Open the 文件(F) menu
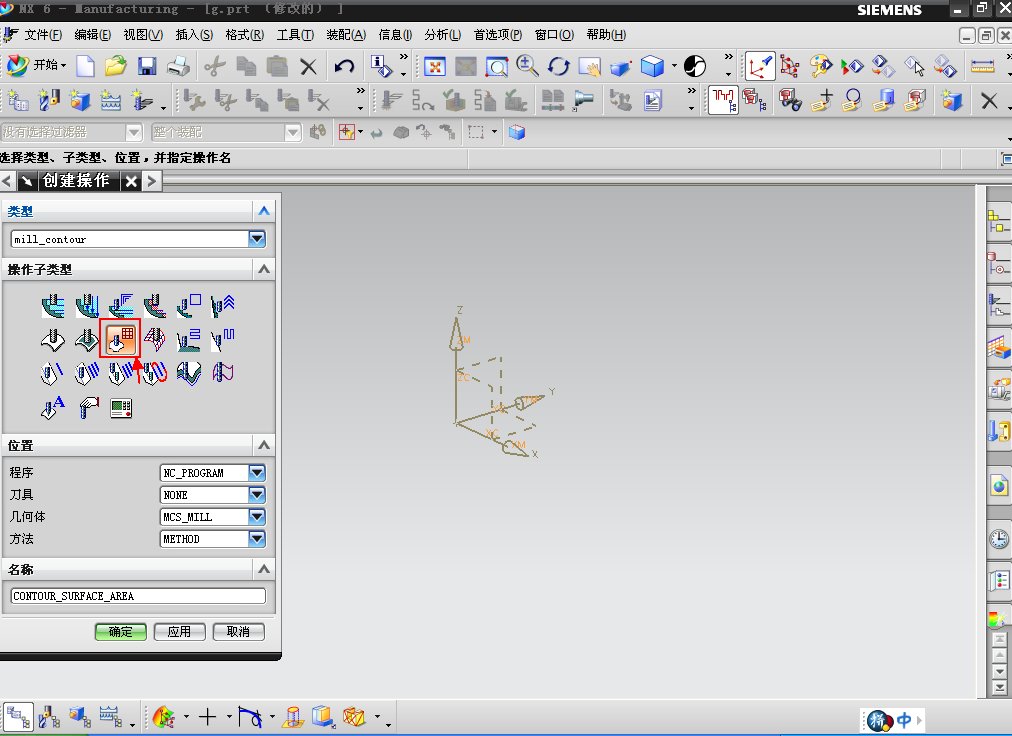The width and height of the screenshot is (1012, 736). click(43, 35)
